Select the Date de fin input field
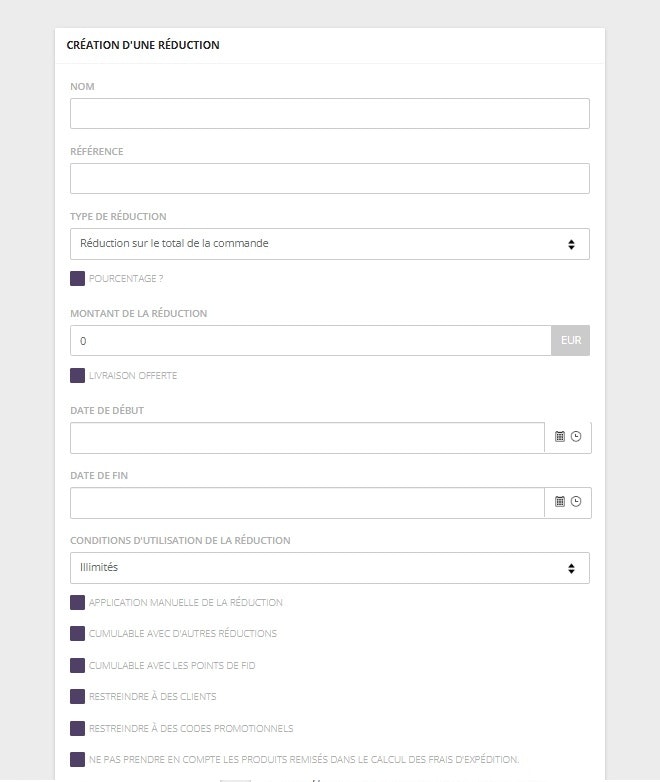The image size is (660, 782). pyautogui.click(x=307, y=503)
